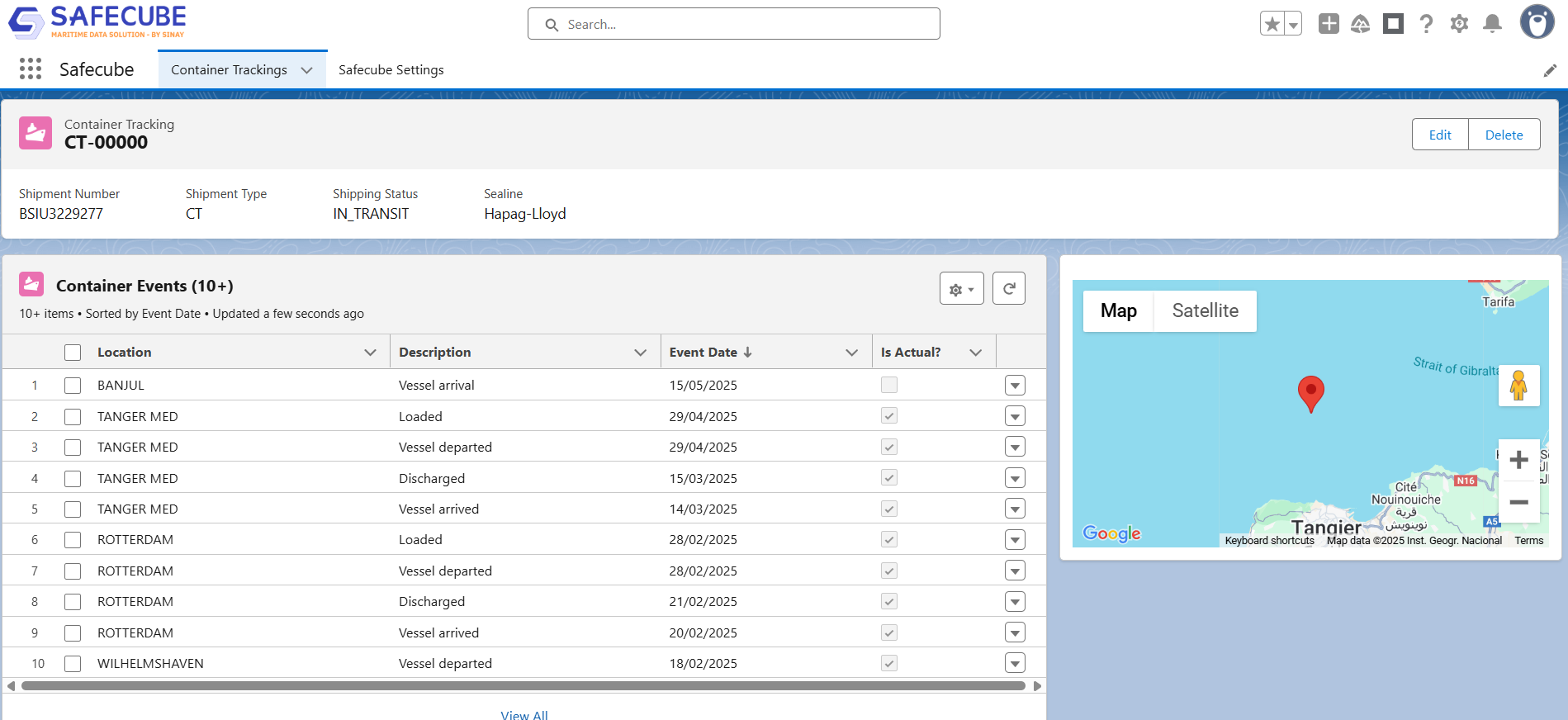Image resolution: width=1568 pixels, height=720 pixels.
Task: Open the App Launcher grid icon
Action: click(x=31, y=69)
